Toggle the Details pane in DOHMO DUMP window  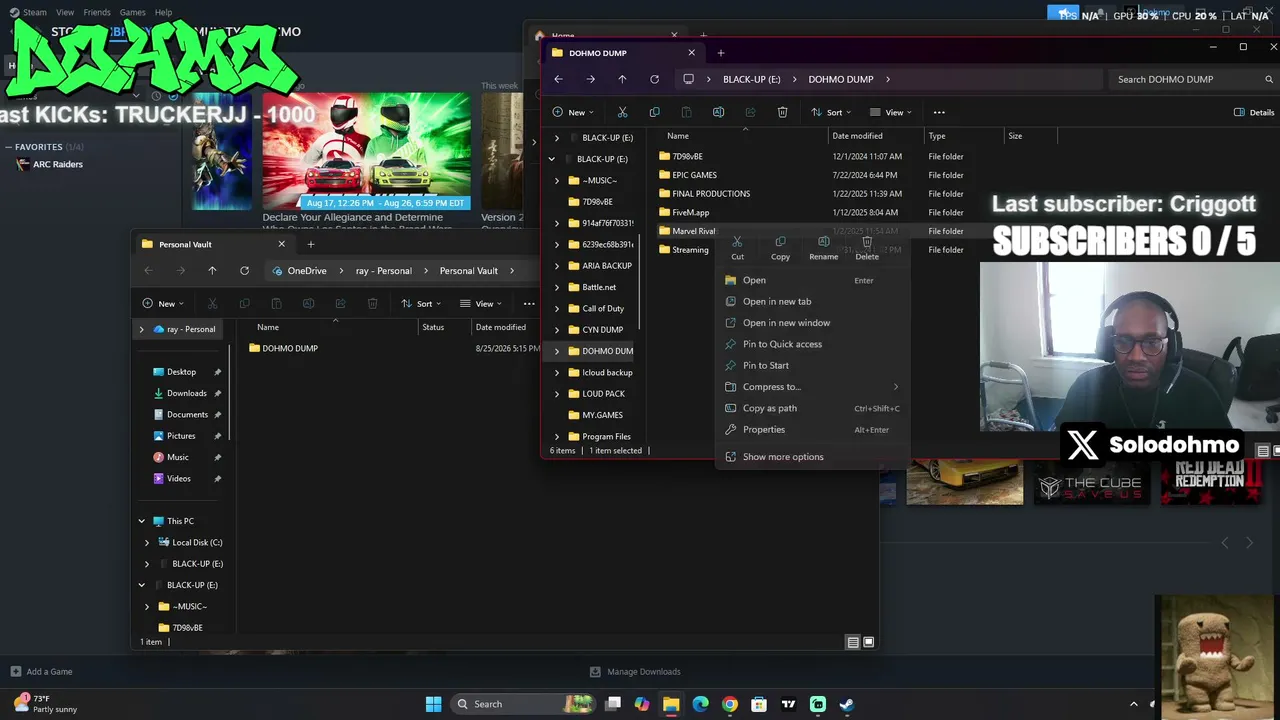coord(1254,112)
